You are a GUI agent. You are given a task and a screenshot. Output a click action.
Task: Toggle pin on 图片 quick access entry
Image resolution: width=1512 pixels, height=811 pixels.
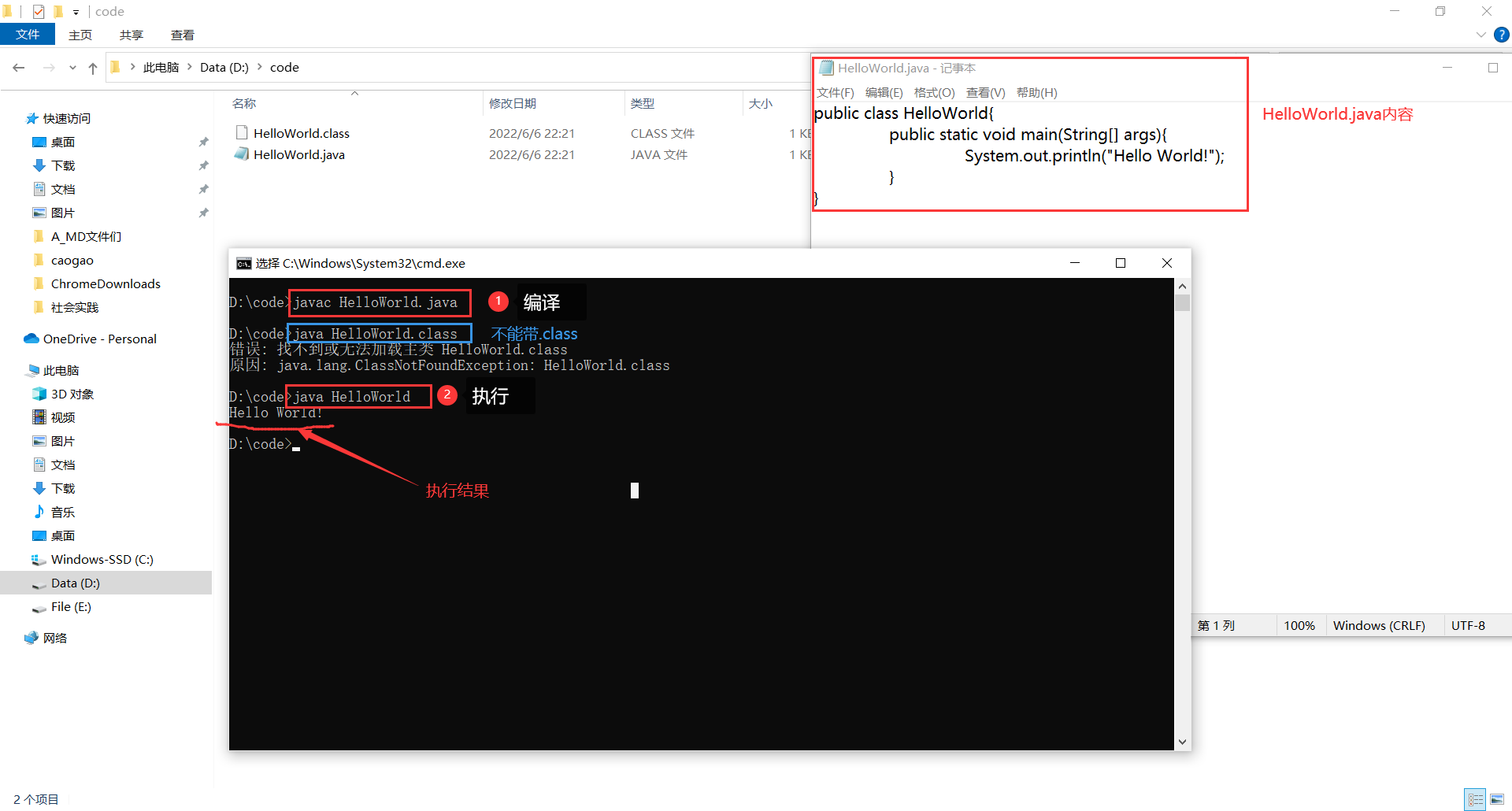pos(204,213)
